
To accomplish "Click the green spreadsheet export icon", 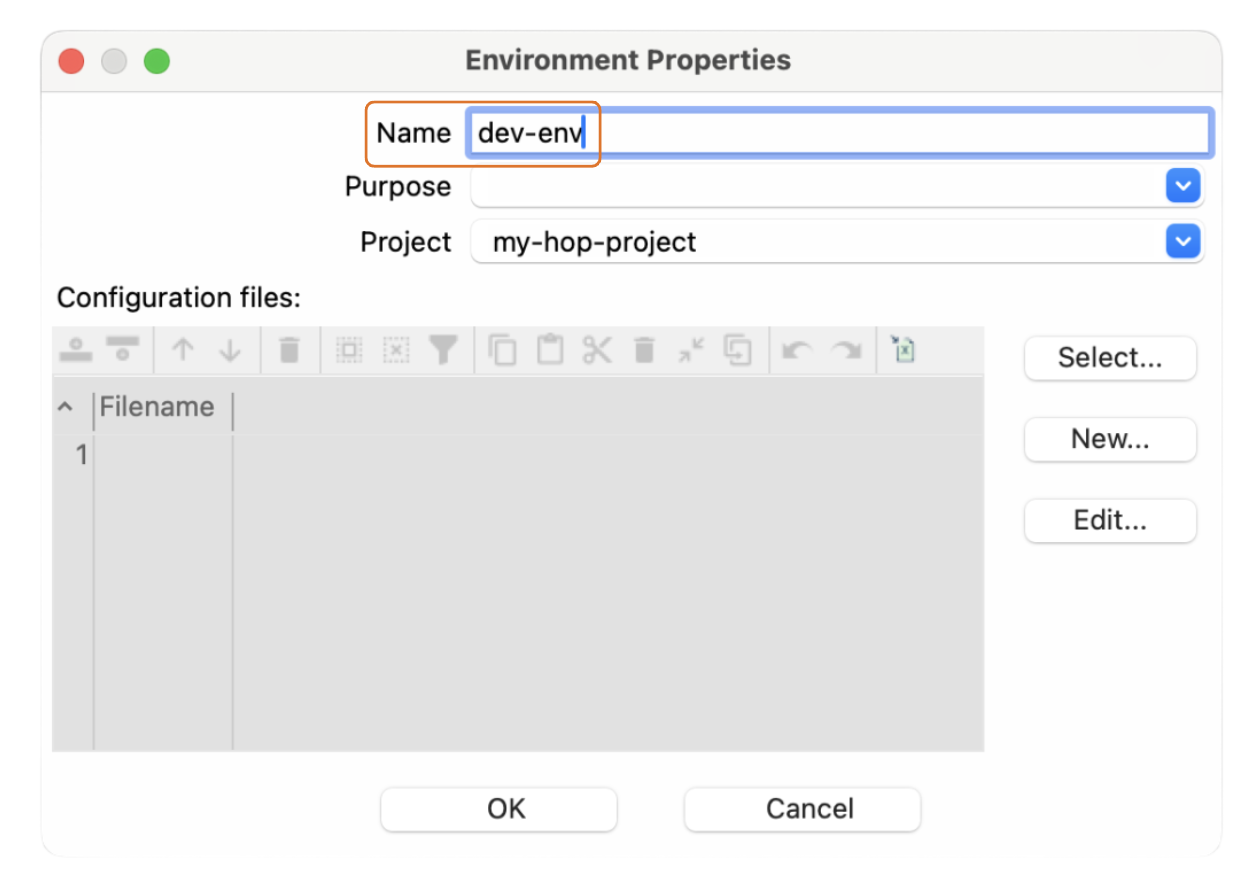I will [904, 349].
